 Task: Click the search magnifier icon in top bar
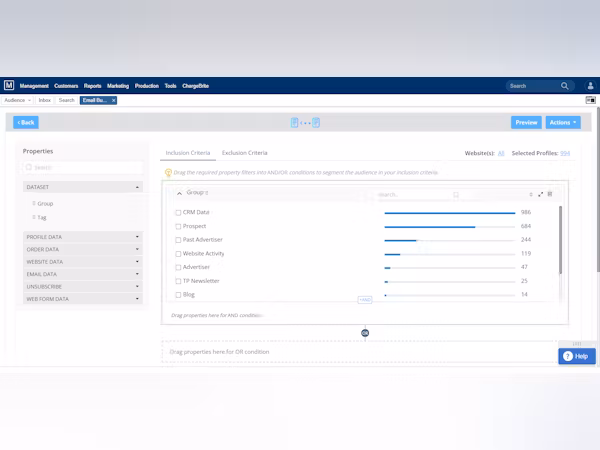(565, 86)
